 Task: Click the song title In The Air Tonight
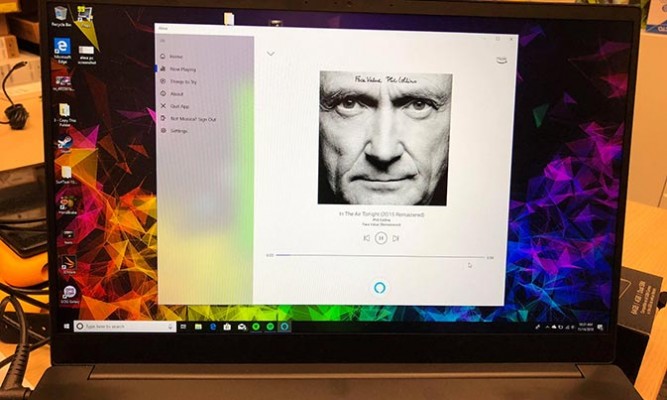382,214
